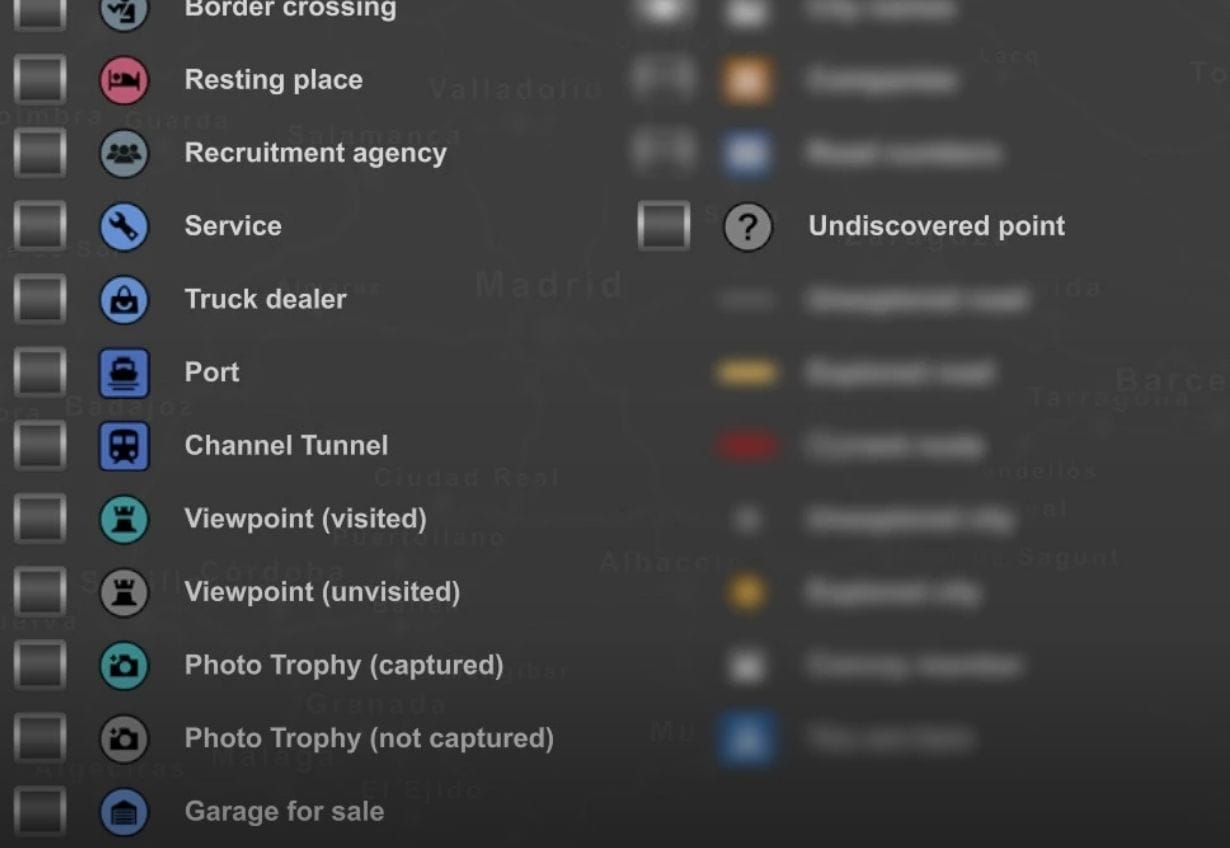The width and height of the screenshot is (1230, 848).
Task: Click the Viewpoint (visited) tower icon
Action: point(124,519)
